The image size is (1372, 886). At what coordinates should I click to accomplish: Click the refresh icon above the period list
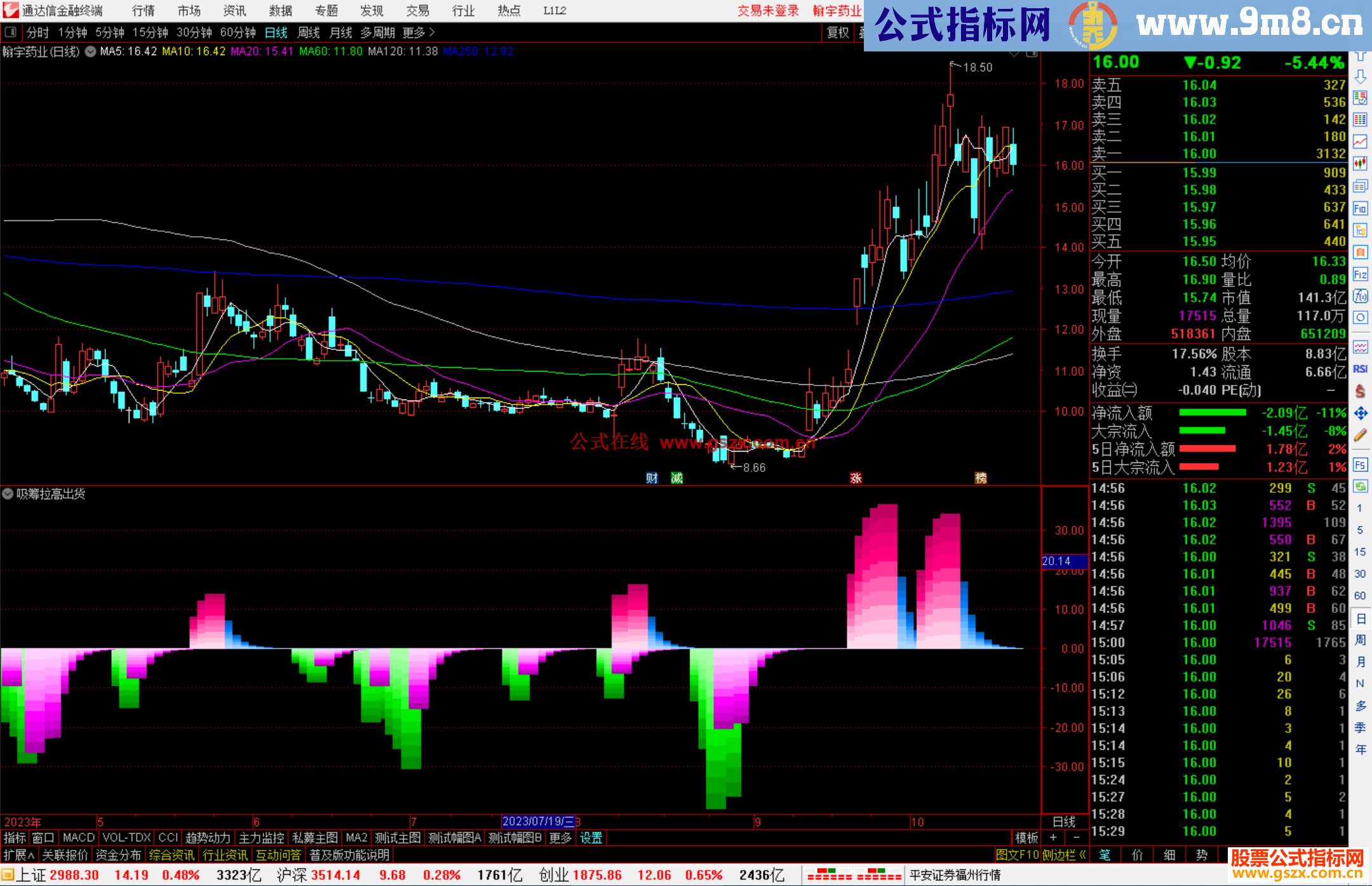tap(1361, 487)
